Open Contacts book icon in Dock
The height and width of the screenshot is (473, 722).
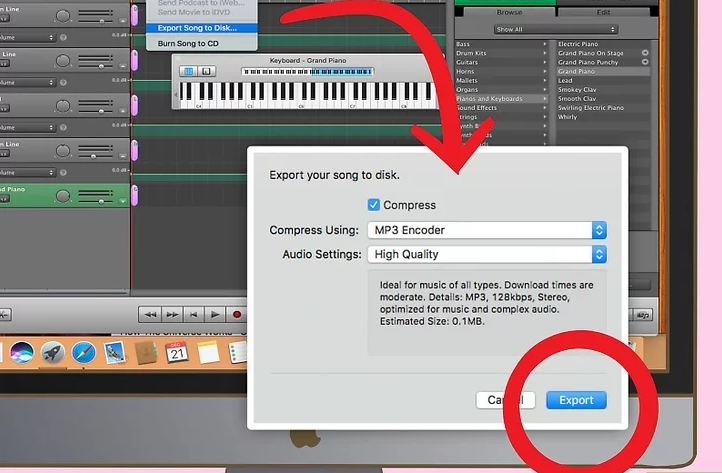[x=146, y=353]
